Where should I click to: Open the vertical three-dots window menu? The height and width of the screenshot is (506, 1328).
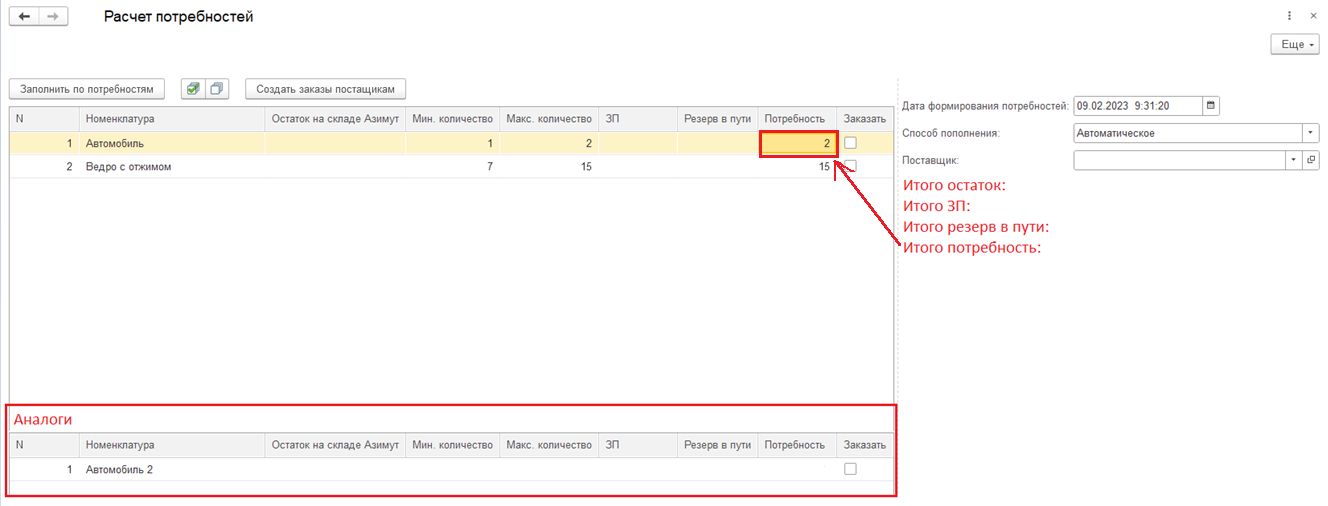[x=1290, y=17]
